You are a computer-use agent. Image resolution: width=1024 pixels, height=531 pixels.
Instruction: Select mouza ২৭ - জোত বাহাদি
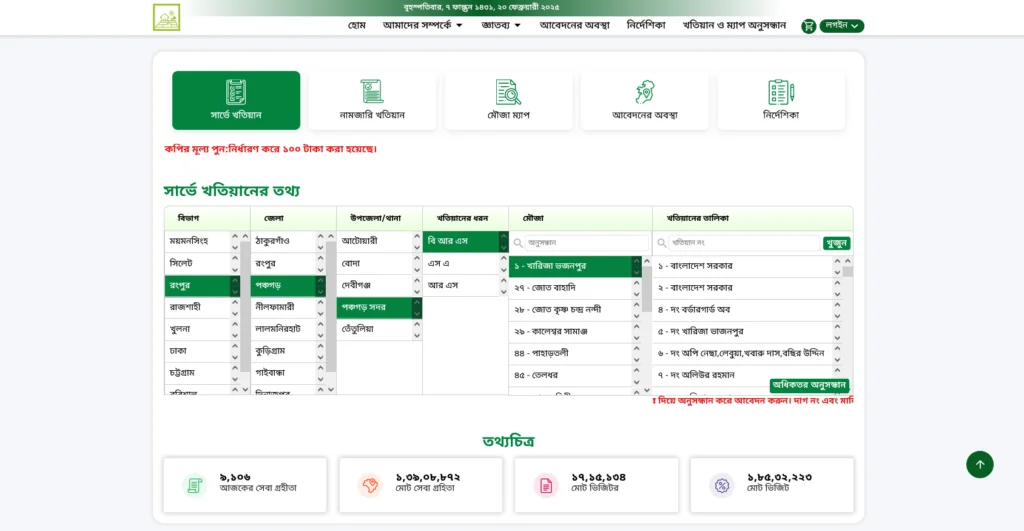(575, 288)
